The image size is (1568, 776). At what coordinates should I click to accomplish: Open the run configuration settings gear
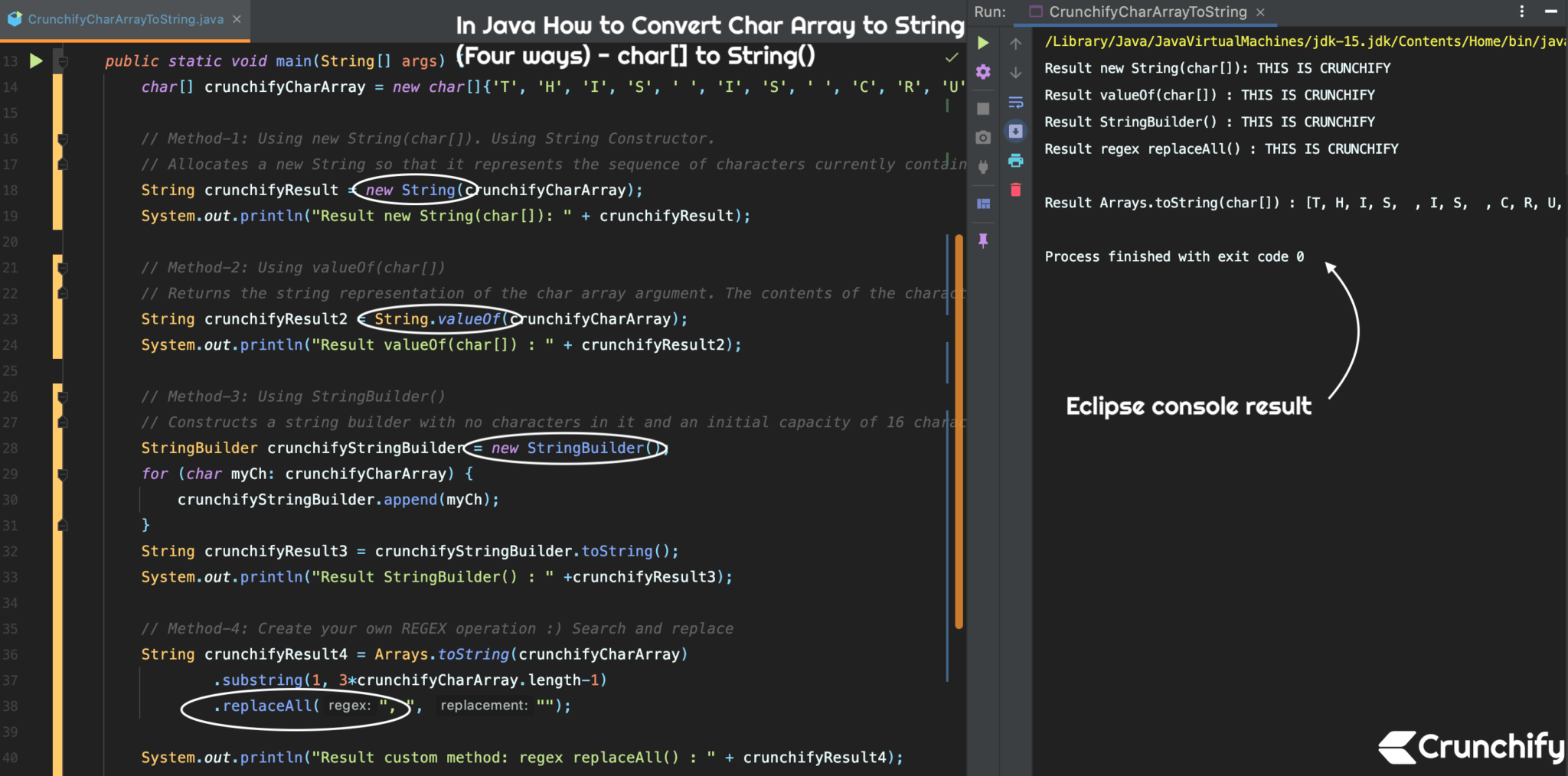[983, 73]
